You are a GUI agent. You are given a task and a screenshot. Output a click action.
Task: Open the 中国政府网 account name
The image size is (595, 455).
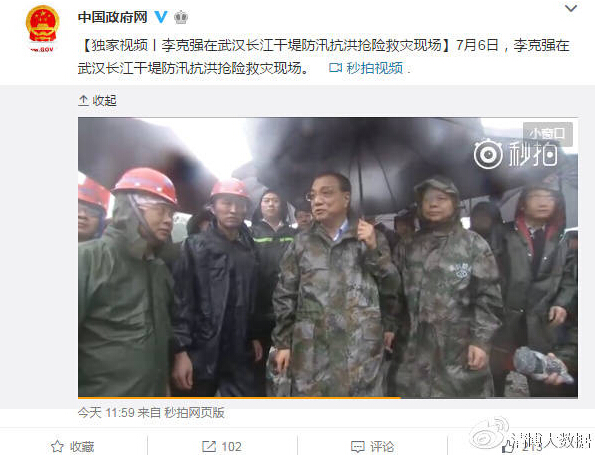point(113,17)
